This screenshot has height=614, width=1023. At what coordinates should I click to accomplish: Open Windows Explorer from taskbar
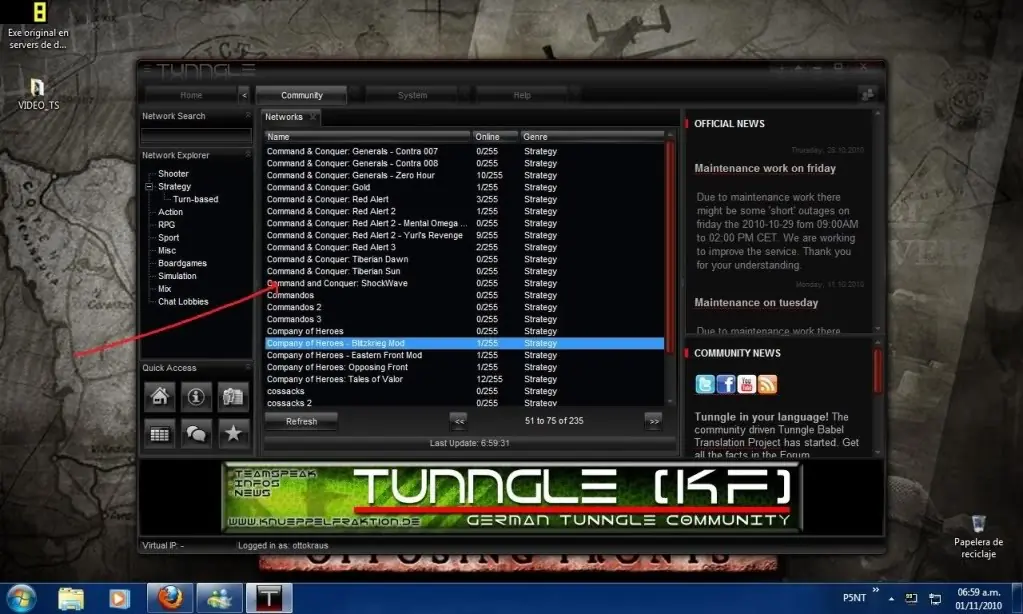[x=70, y=598]
